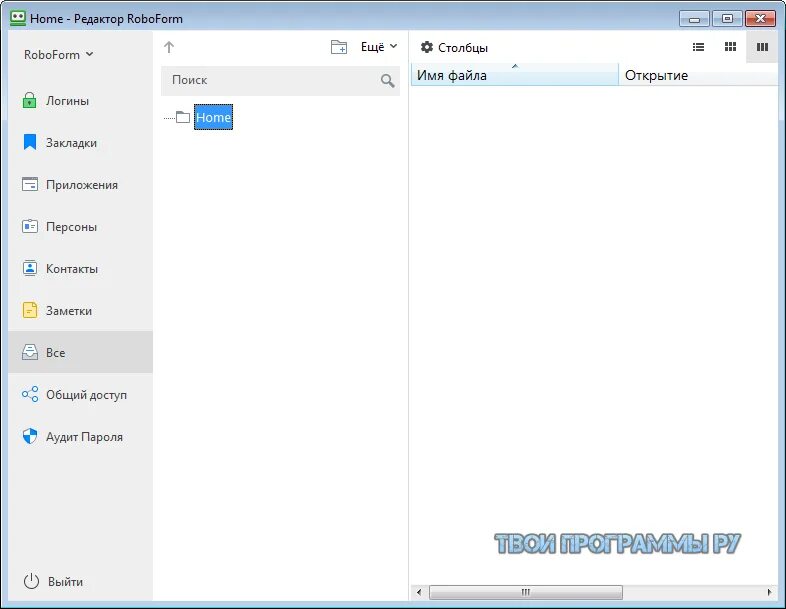This screenshot has height=609, width=786.
Task: Minimize the RoboForm editor window
Action: point(694,19)
